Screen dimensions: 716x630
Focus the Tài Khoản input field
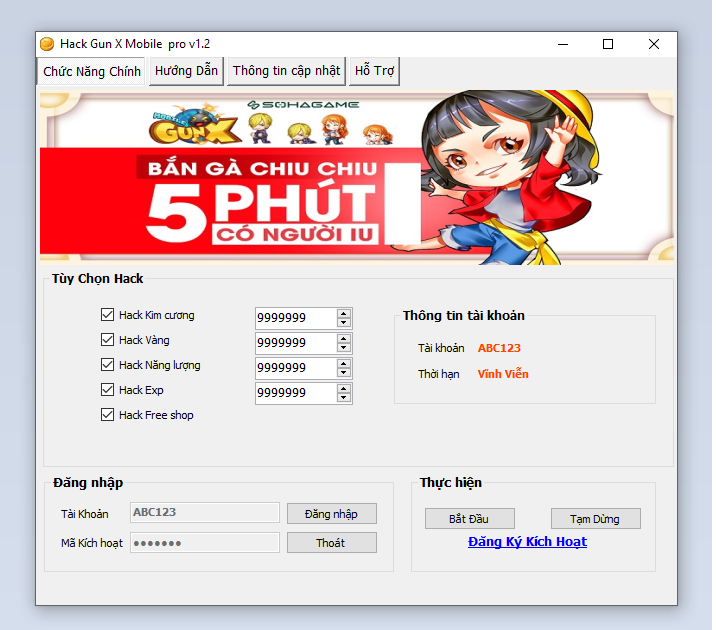click(205, 512)
